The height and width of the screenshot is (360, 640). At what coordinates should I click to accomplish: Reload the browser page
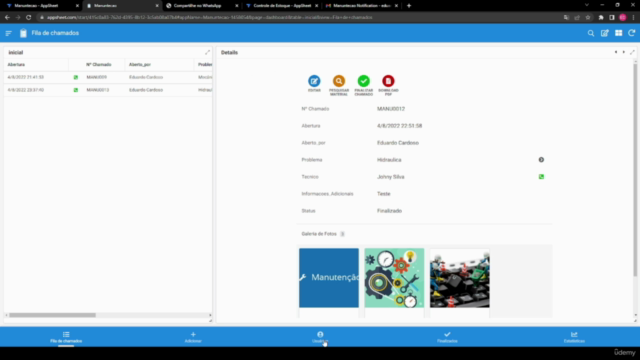pos(28,18)
